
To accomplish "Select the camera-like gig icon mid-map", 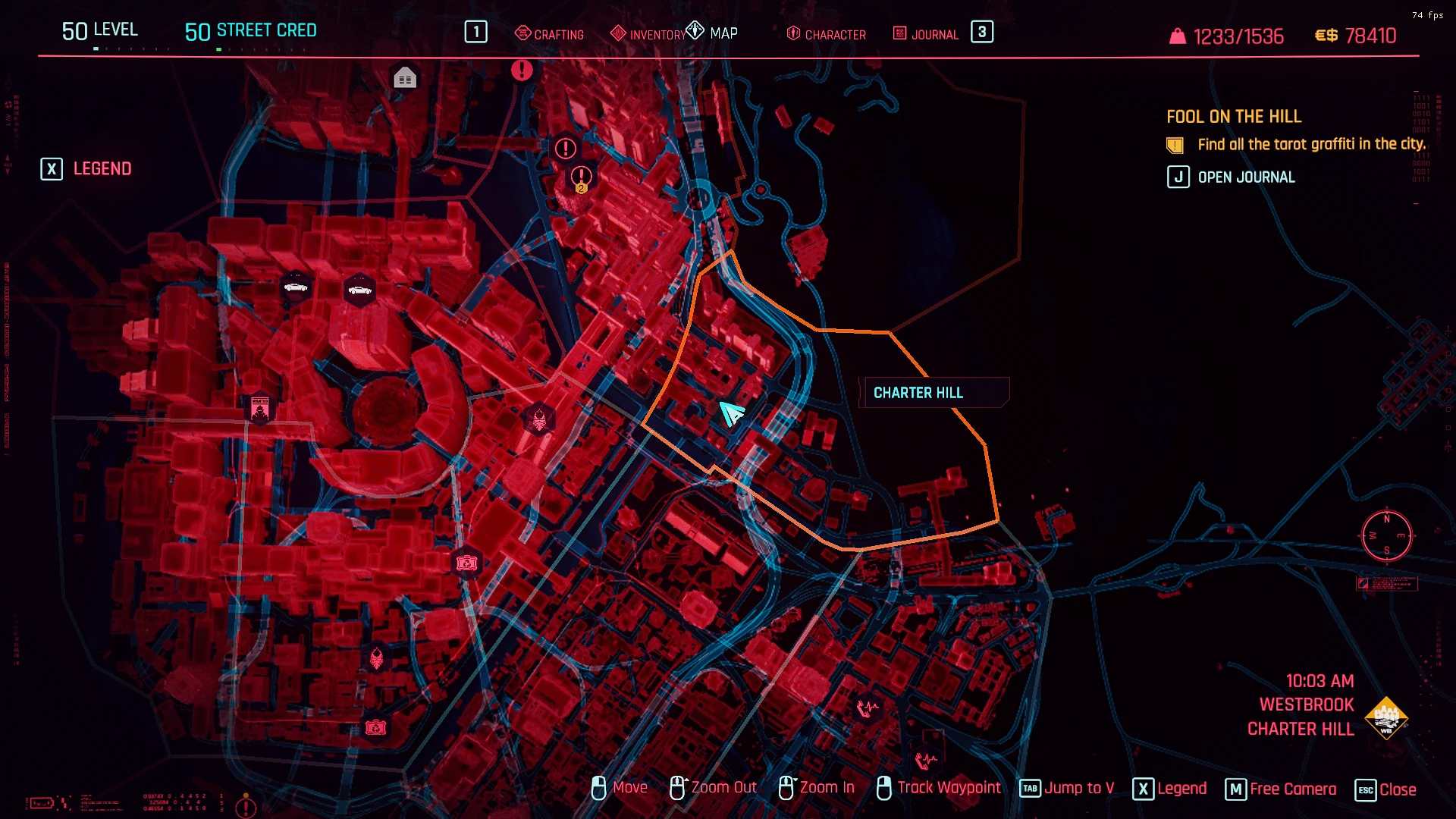I will tap(466, 563).
